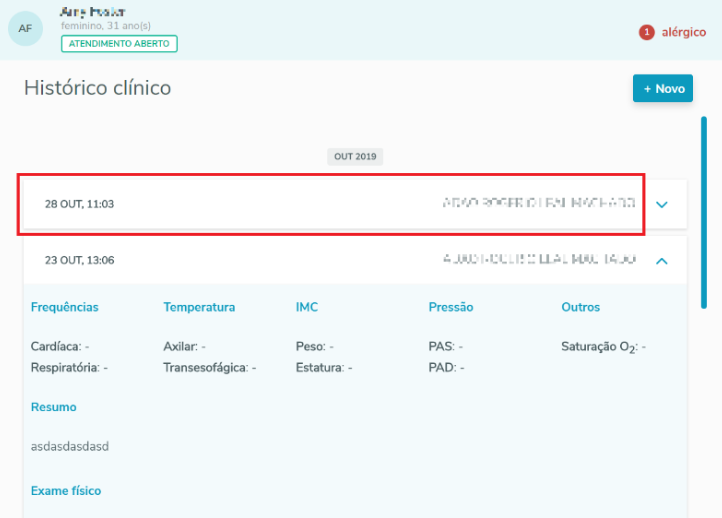This screenshot has height=518, width=722.
Task: Click the blurred professional name on 28 OUT row
Action: tap(539, 203)
